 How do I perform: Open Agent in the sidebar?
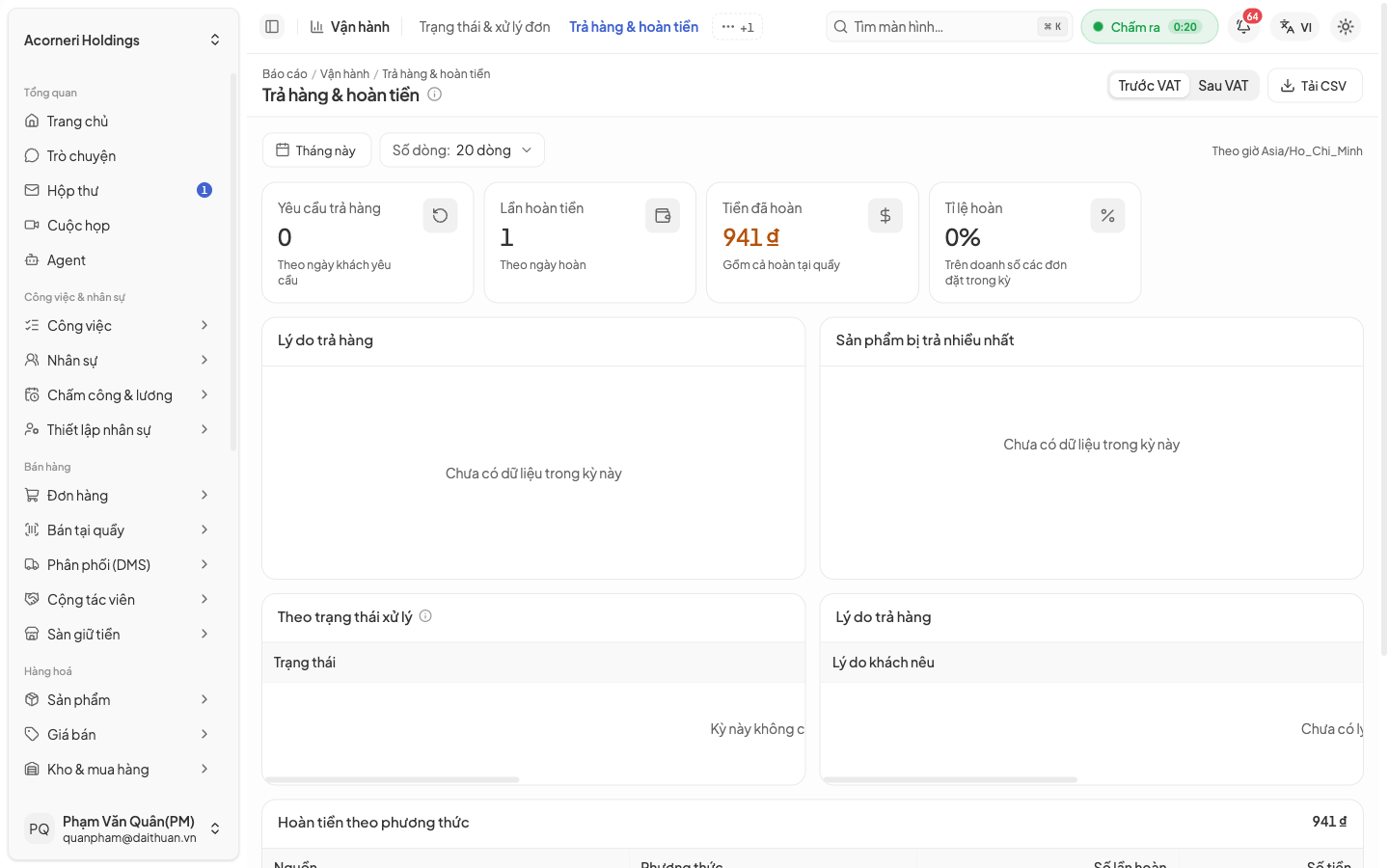click(x=118, y=260)
